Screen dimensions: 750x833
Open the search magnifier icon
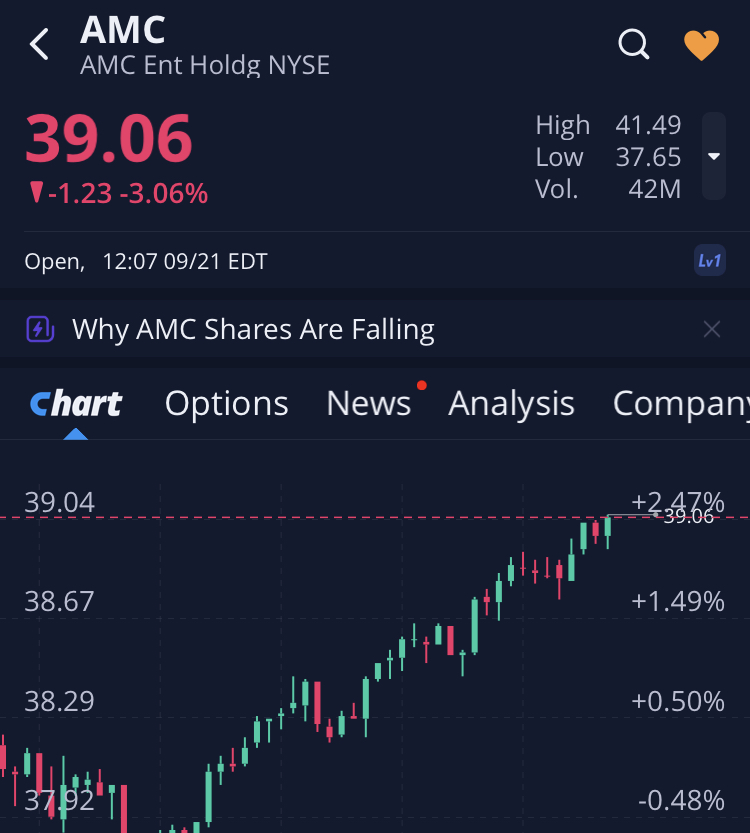click(x=634, y=45)
